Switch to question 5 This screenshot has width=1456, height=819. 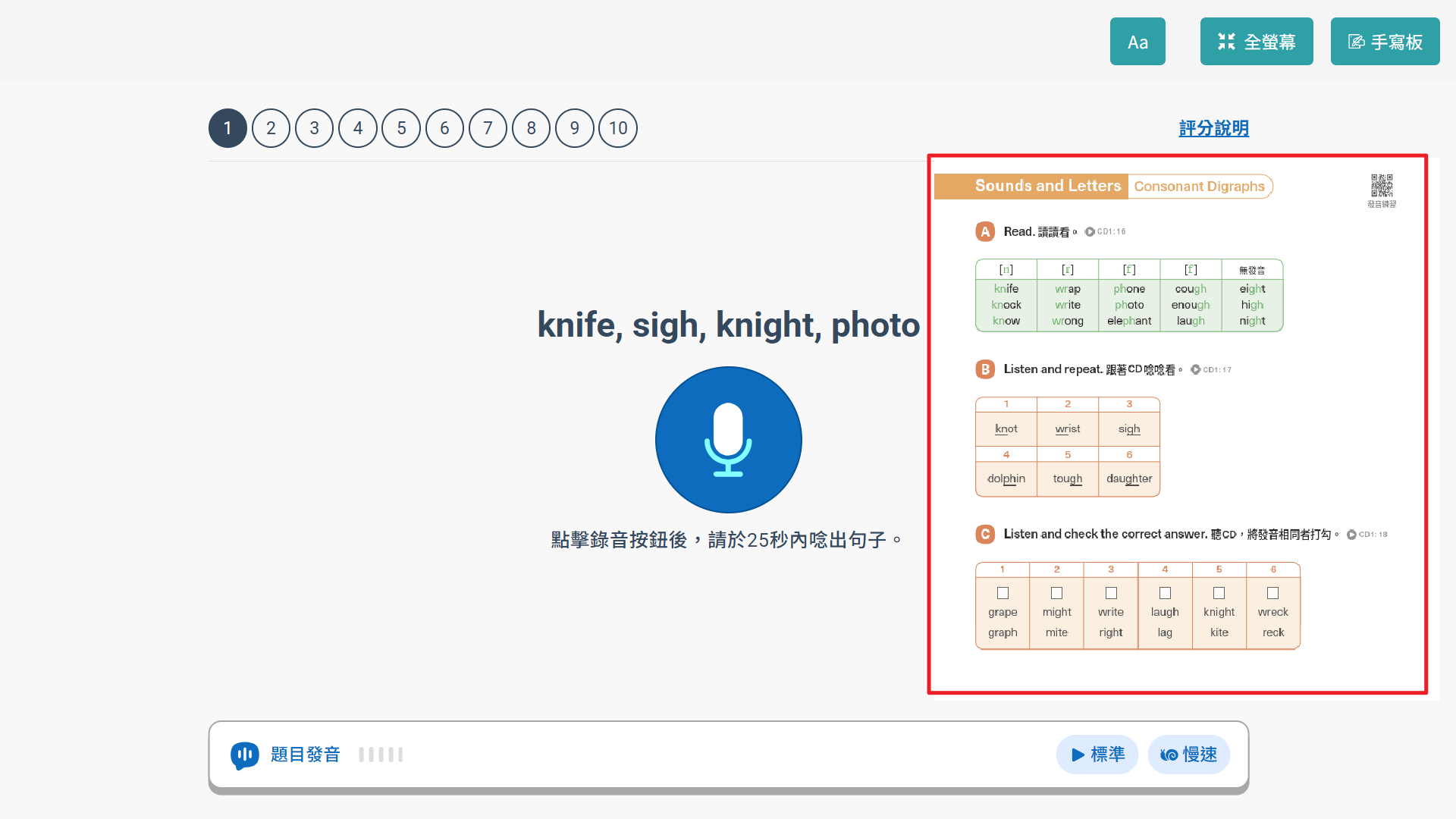click(x=401, y=128)
